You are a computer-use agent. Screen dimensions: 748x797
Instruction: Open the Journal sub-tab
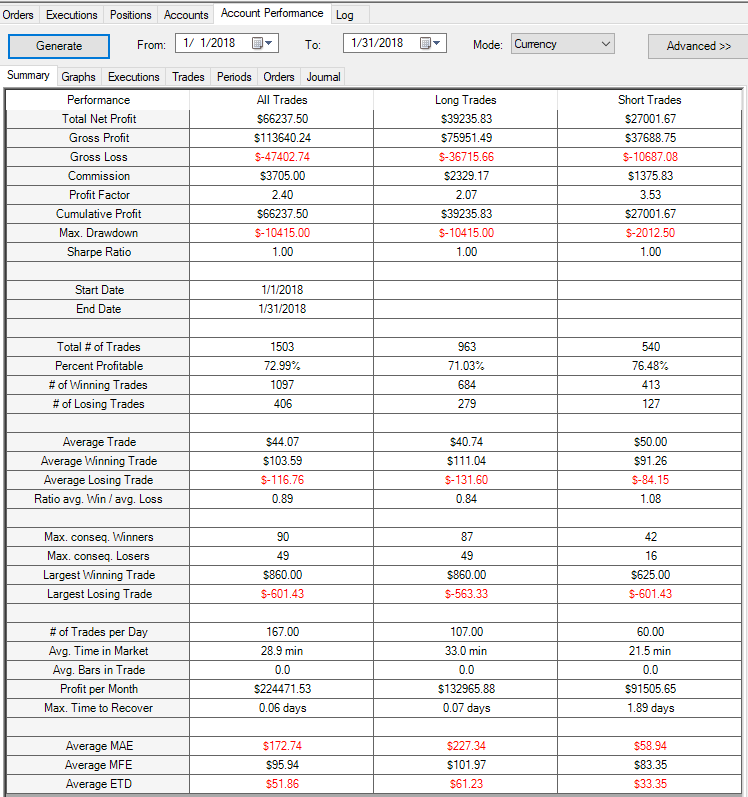coord(323,77)
